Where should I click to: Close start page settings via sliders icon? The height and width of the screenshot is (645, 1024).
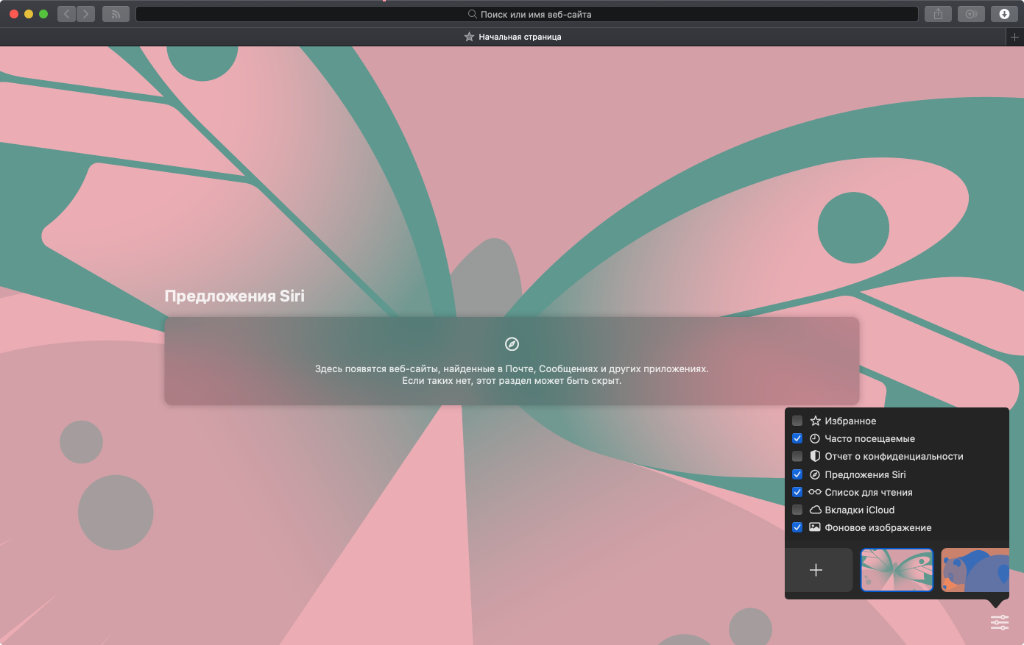point(999,622)
